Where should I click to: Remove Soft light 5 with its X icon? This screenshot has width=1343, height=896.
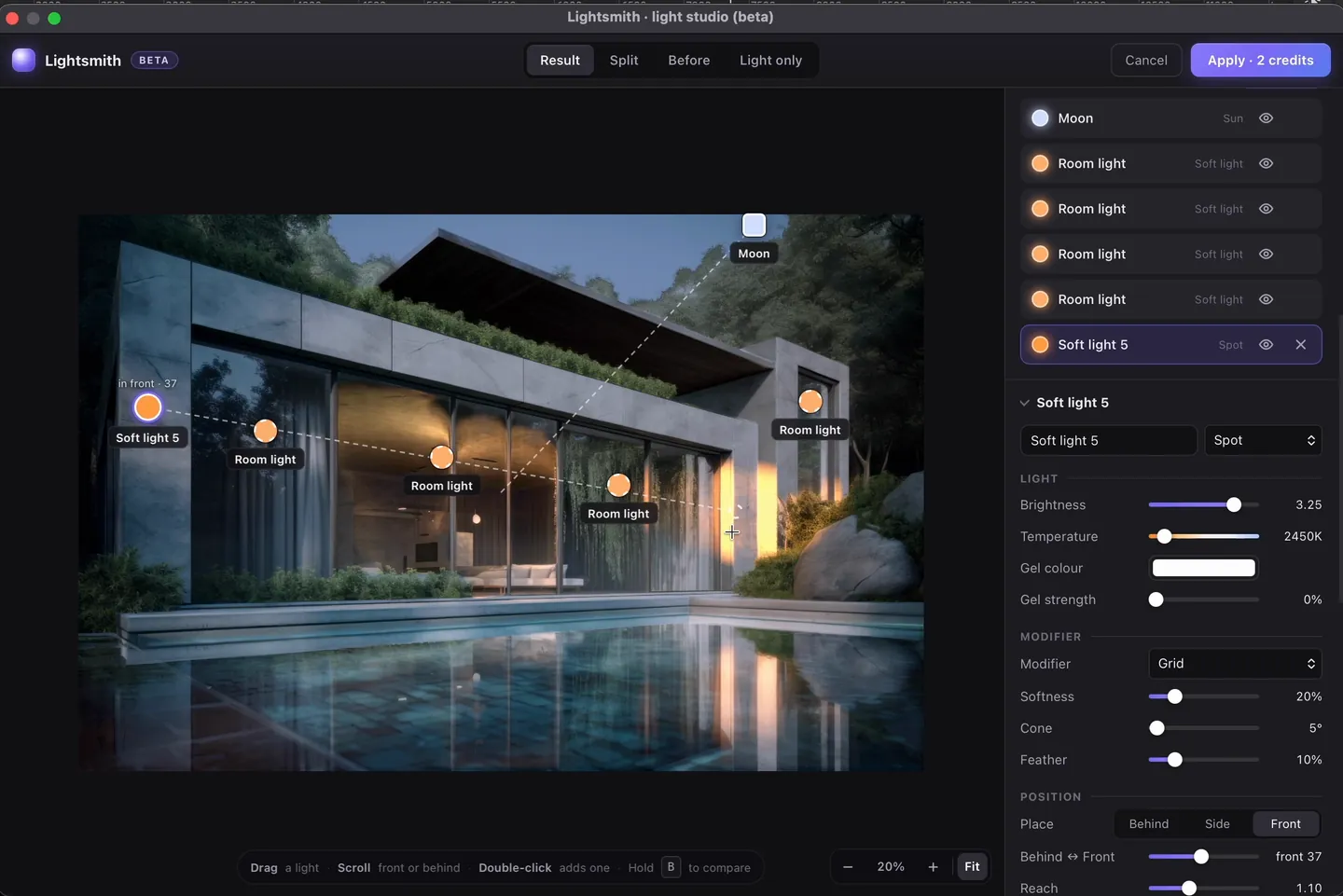[x=1301, y=345]
